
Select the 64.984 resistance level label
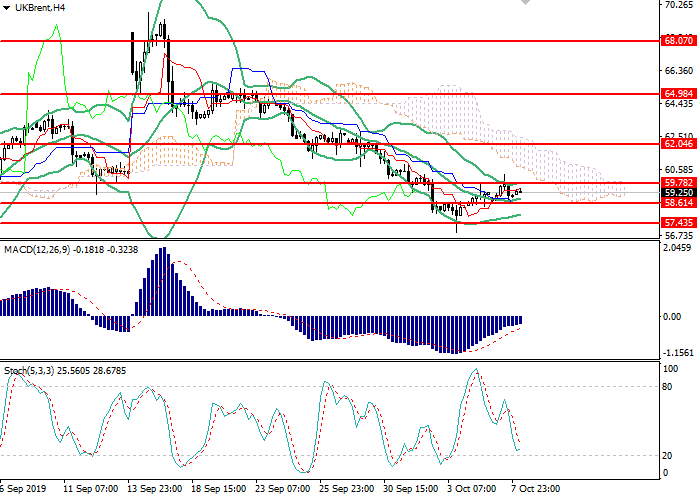click(677, 93)
